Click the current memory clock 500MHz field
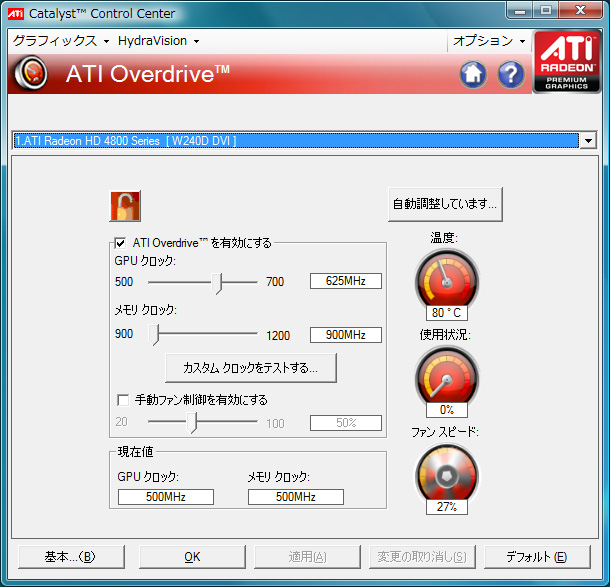The height and width of the screenshot is (587, 610). coord(296,497)
